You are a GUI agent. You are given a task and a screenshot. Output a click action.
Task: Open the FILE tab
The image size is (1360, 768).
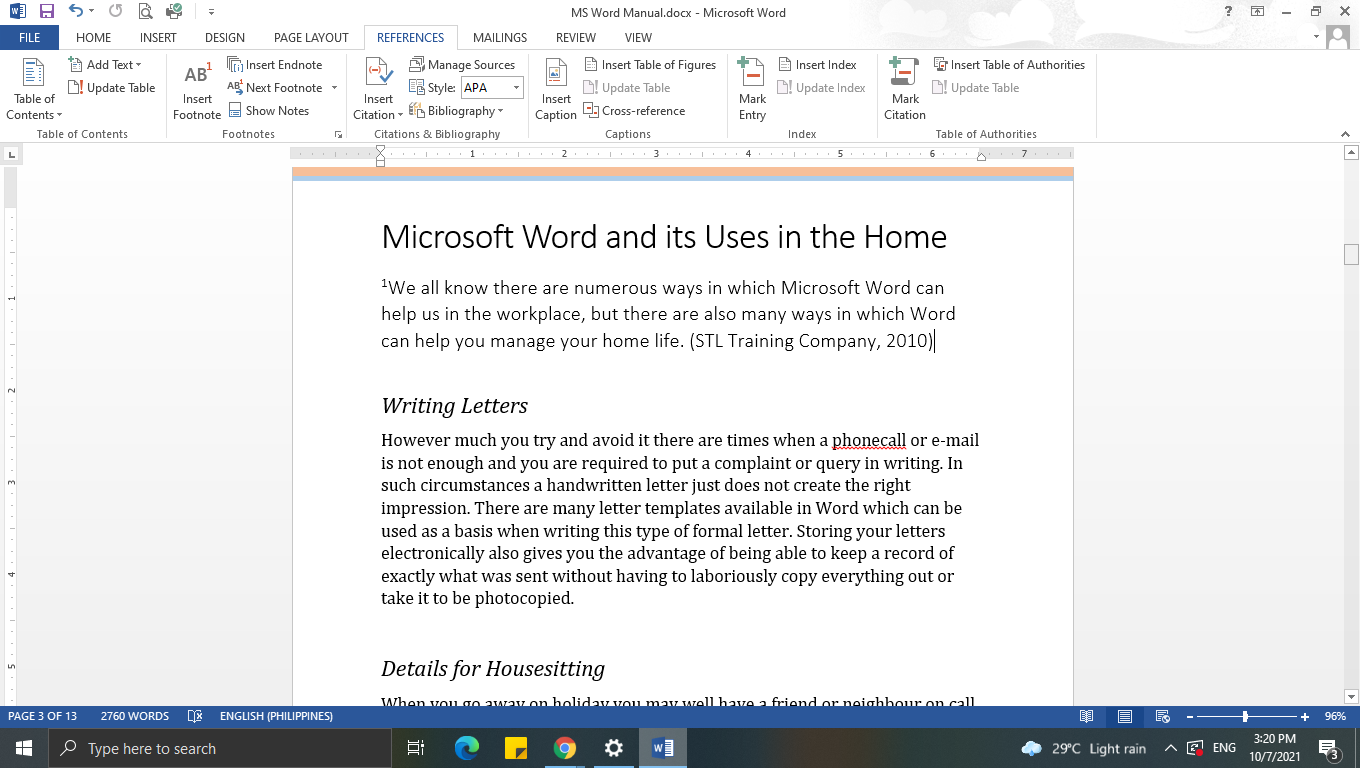click(29, 37)
